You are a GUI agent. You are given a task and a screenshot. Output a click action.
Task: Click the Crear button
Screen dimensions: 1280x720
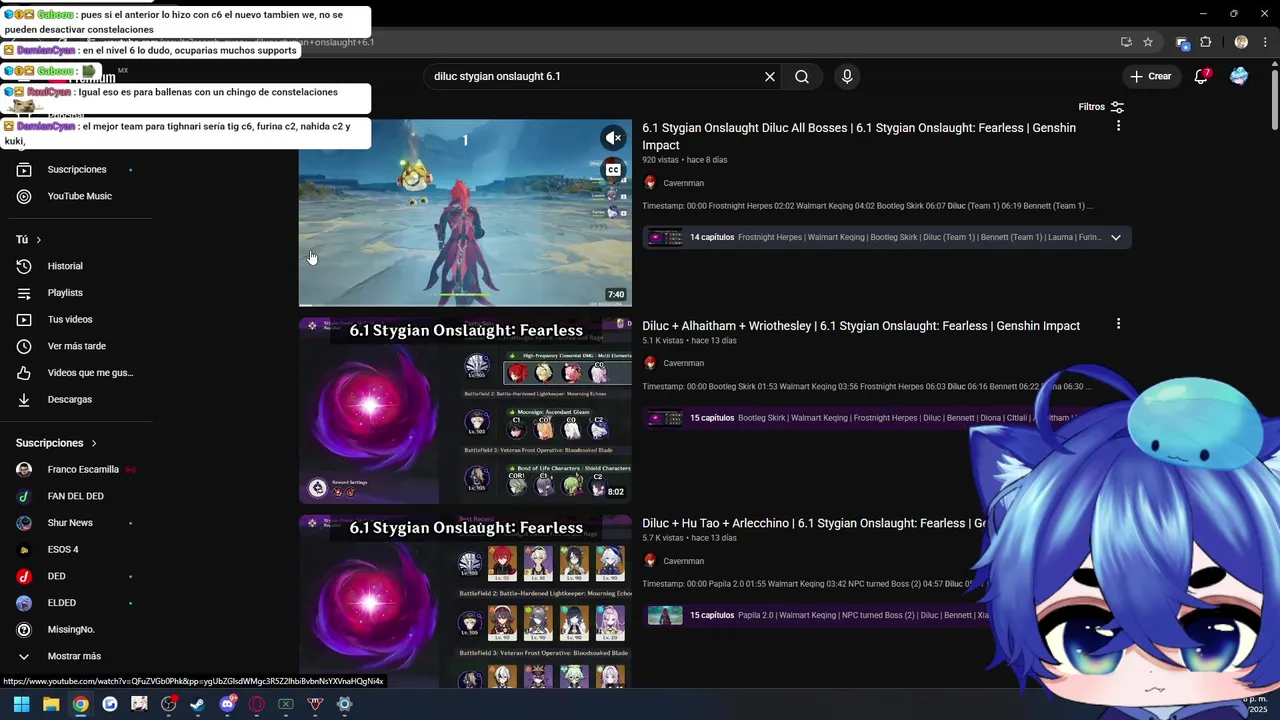(1150, 77)
